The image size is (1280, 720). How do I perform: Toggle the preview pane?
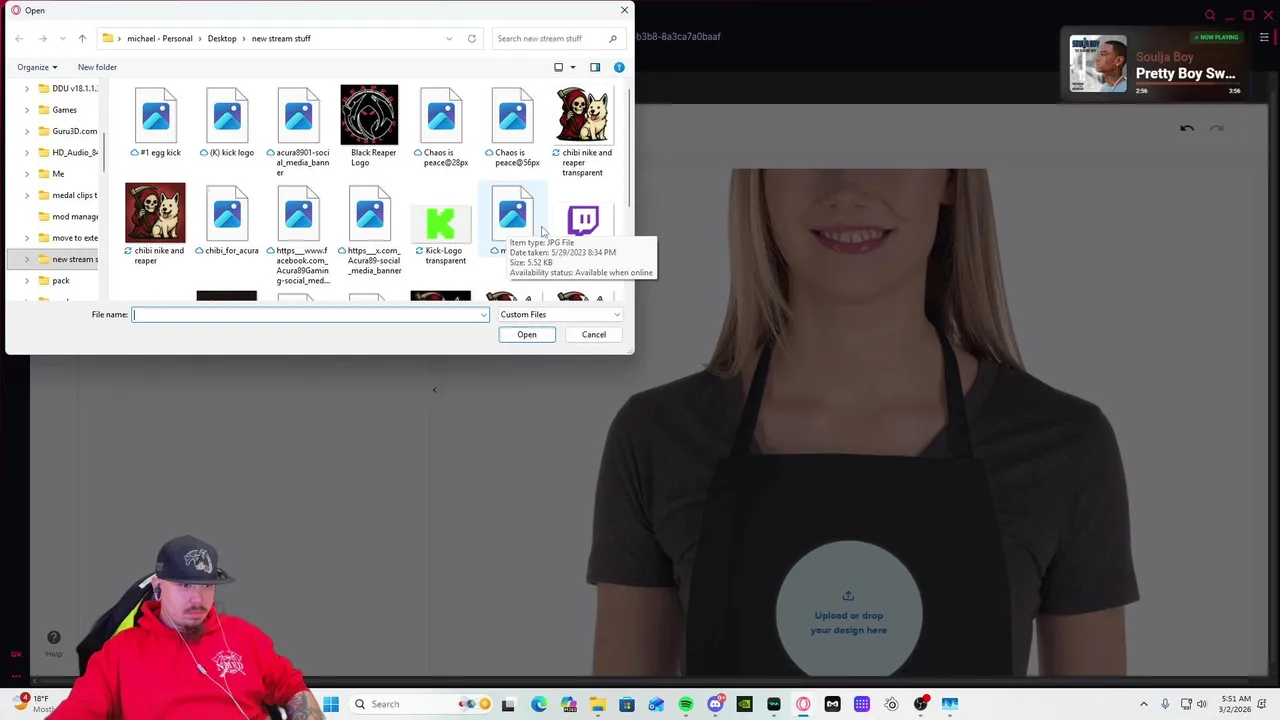point(595,67)
